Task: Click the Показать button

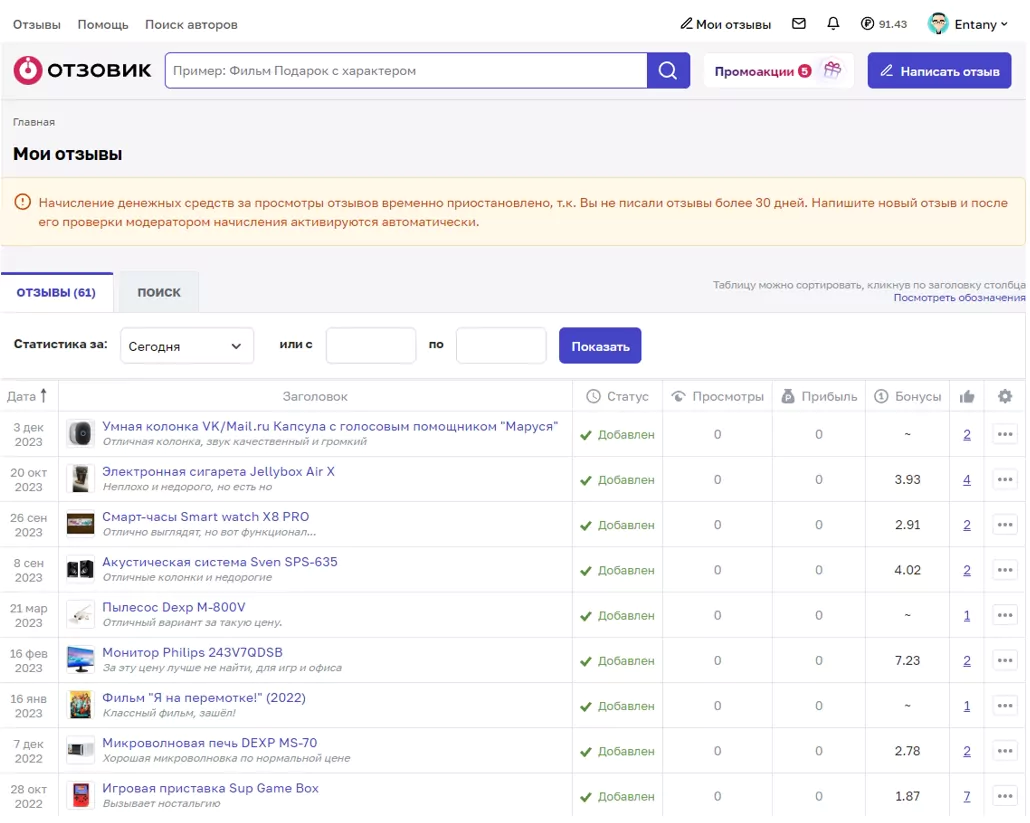Action: [x=600, y=345]
